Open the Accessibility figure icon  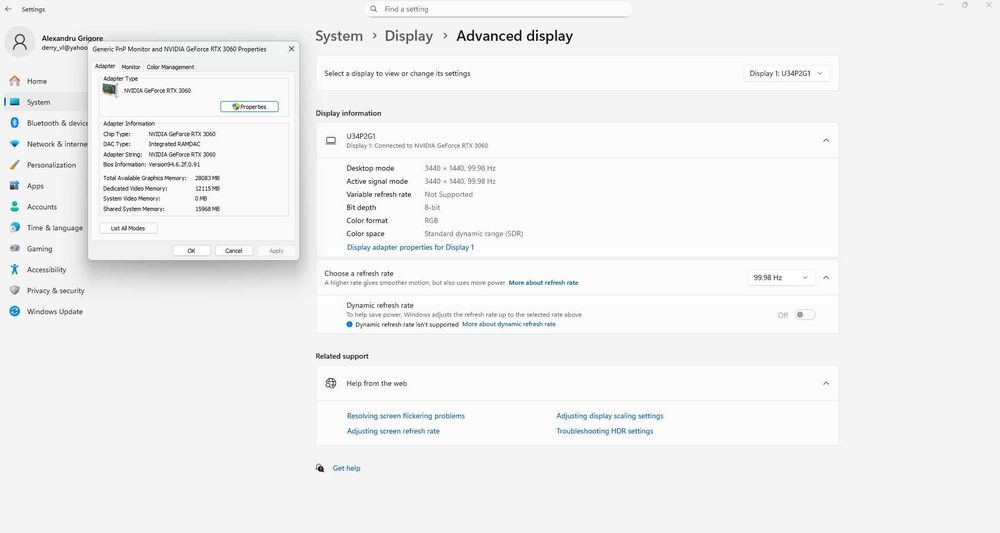(15, 270)
